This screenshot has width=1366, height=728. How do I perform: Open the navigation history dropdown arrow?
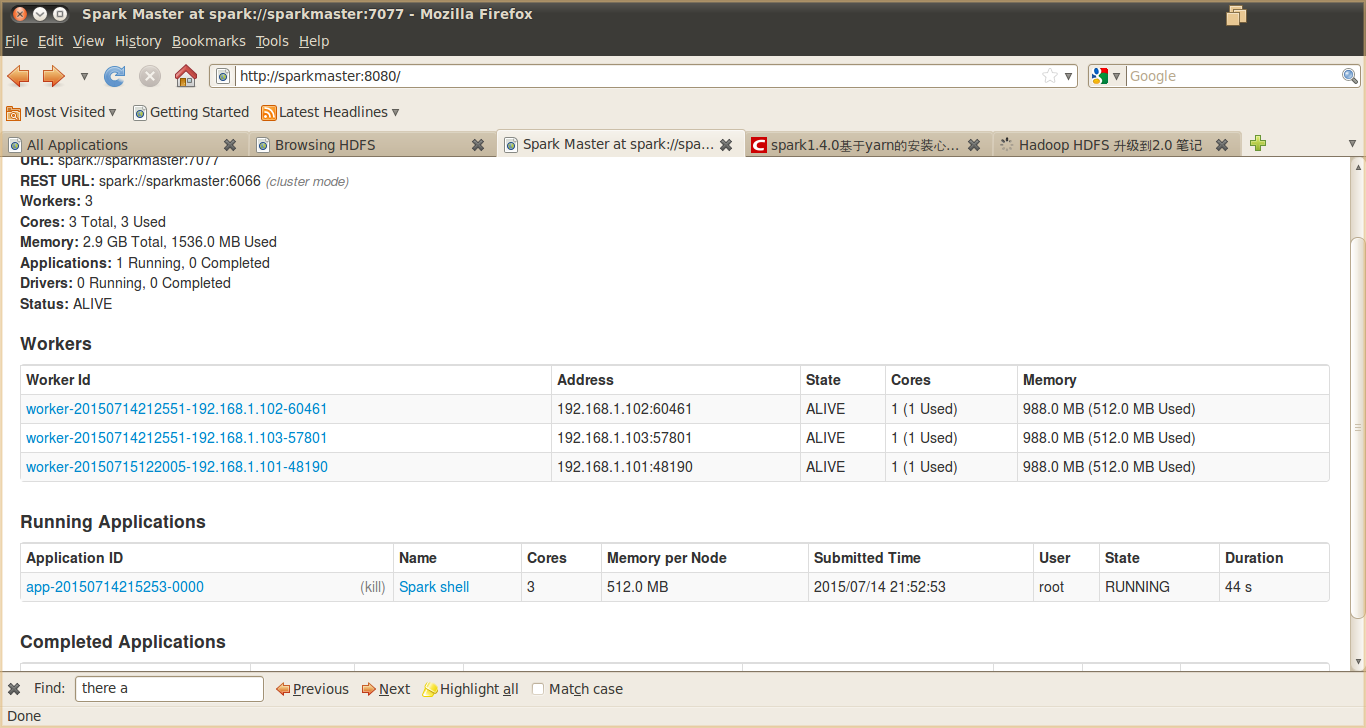tap(84, 76)
